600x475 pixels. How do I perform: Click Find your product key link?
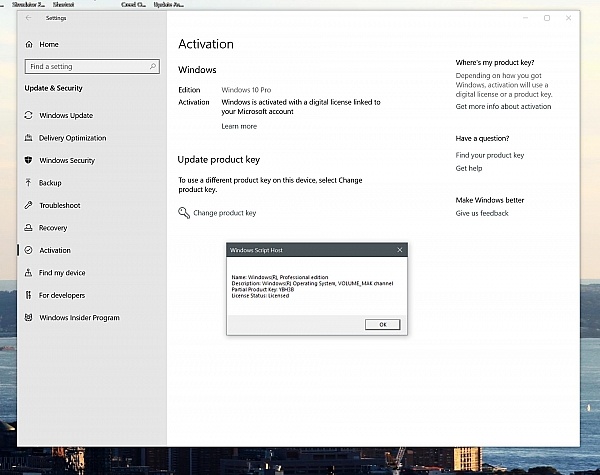489,155
